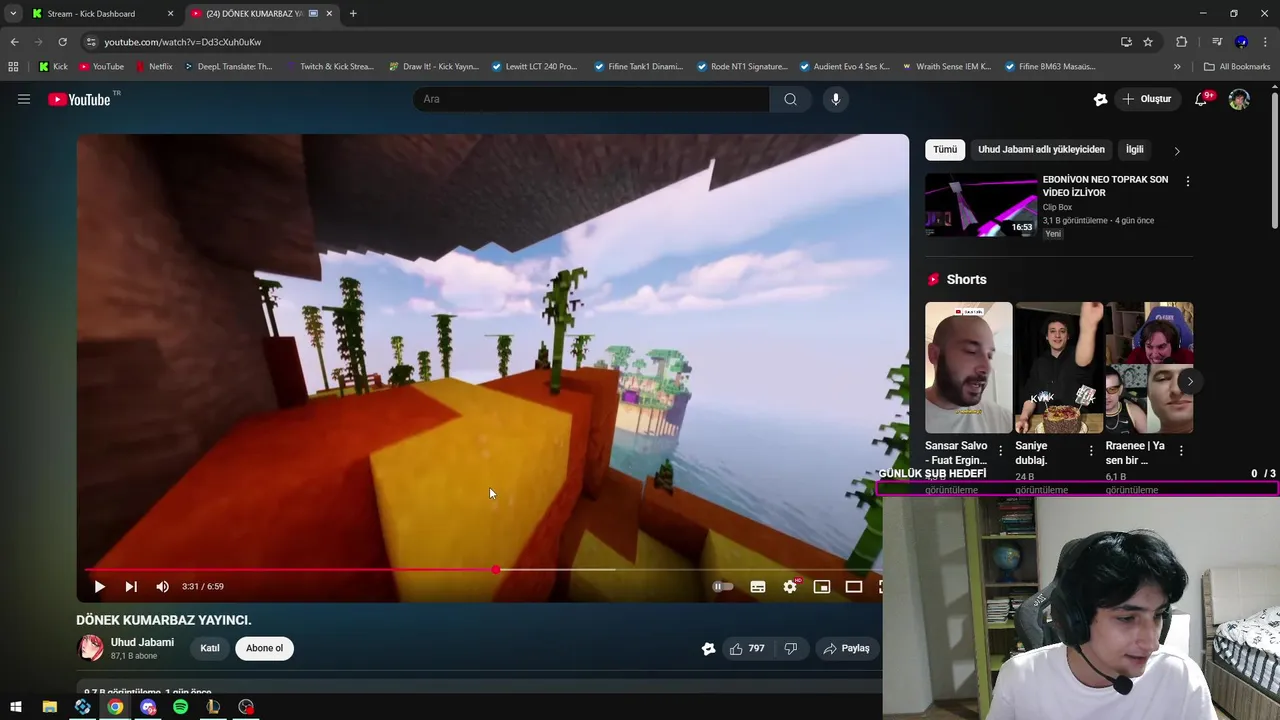Open the Gemini sparkle icon beside like button

coord(709,649)
